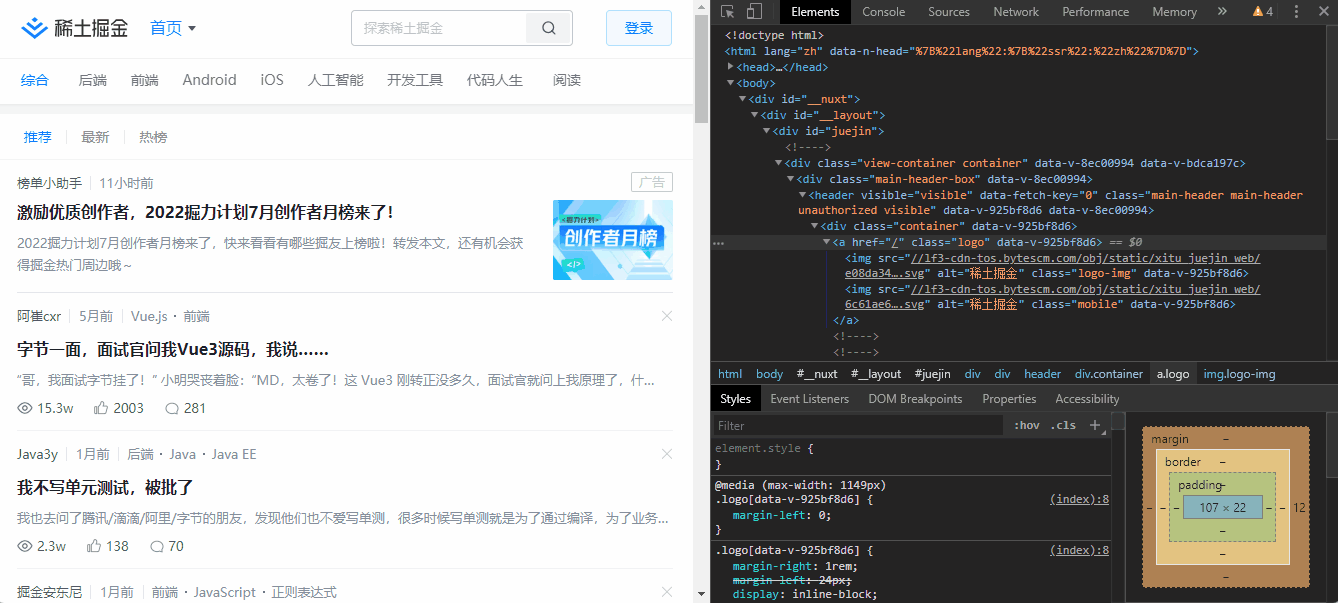Click the 15.3w views eye icon
Screen dimensions: 1338x603
(x=25, y=408)
